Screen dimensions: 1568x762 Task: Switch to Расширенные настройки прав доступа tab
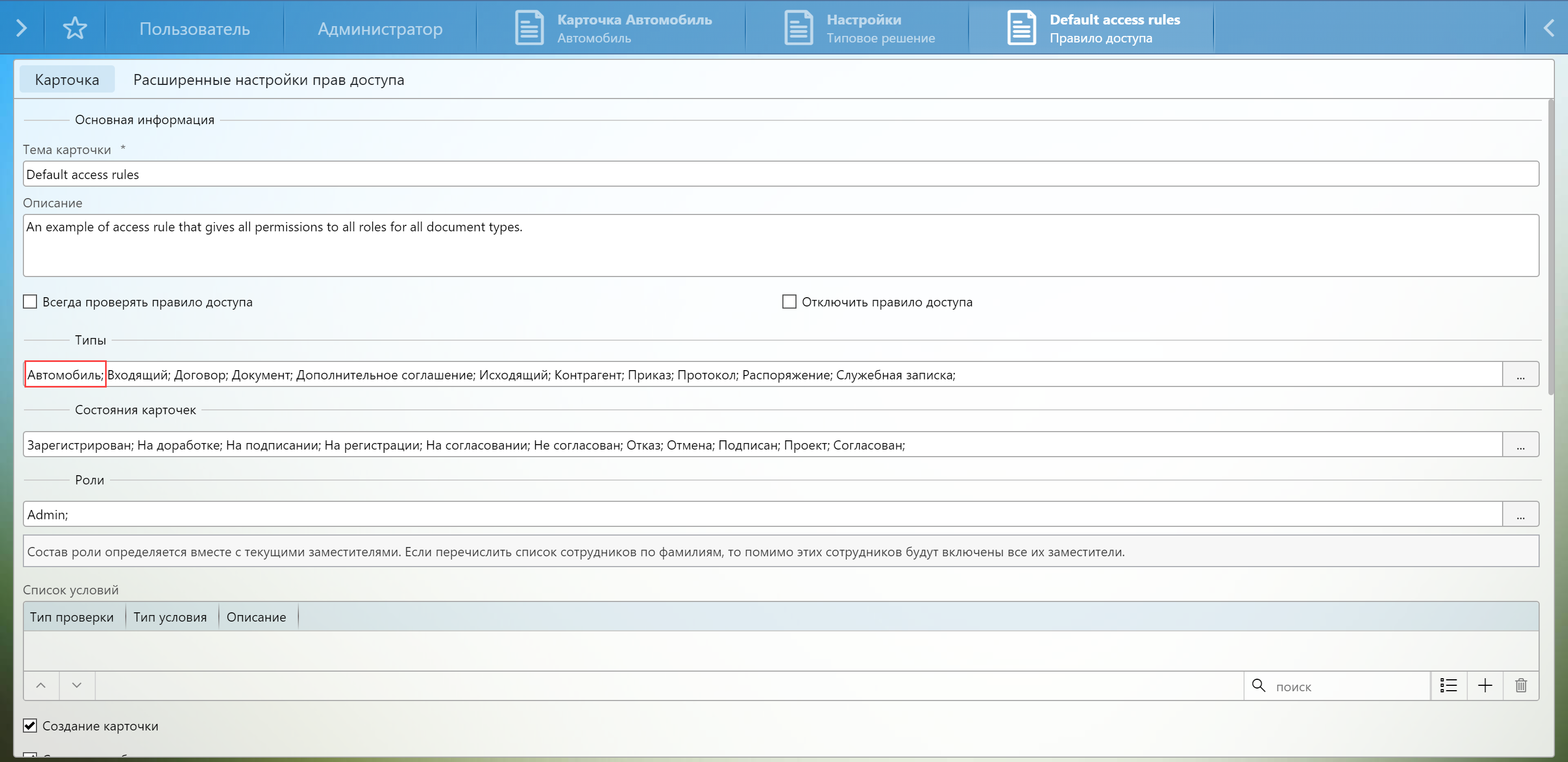pyautogui.click(x=268, y=79)
